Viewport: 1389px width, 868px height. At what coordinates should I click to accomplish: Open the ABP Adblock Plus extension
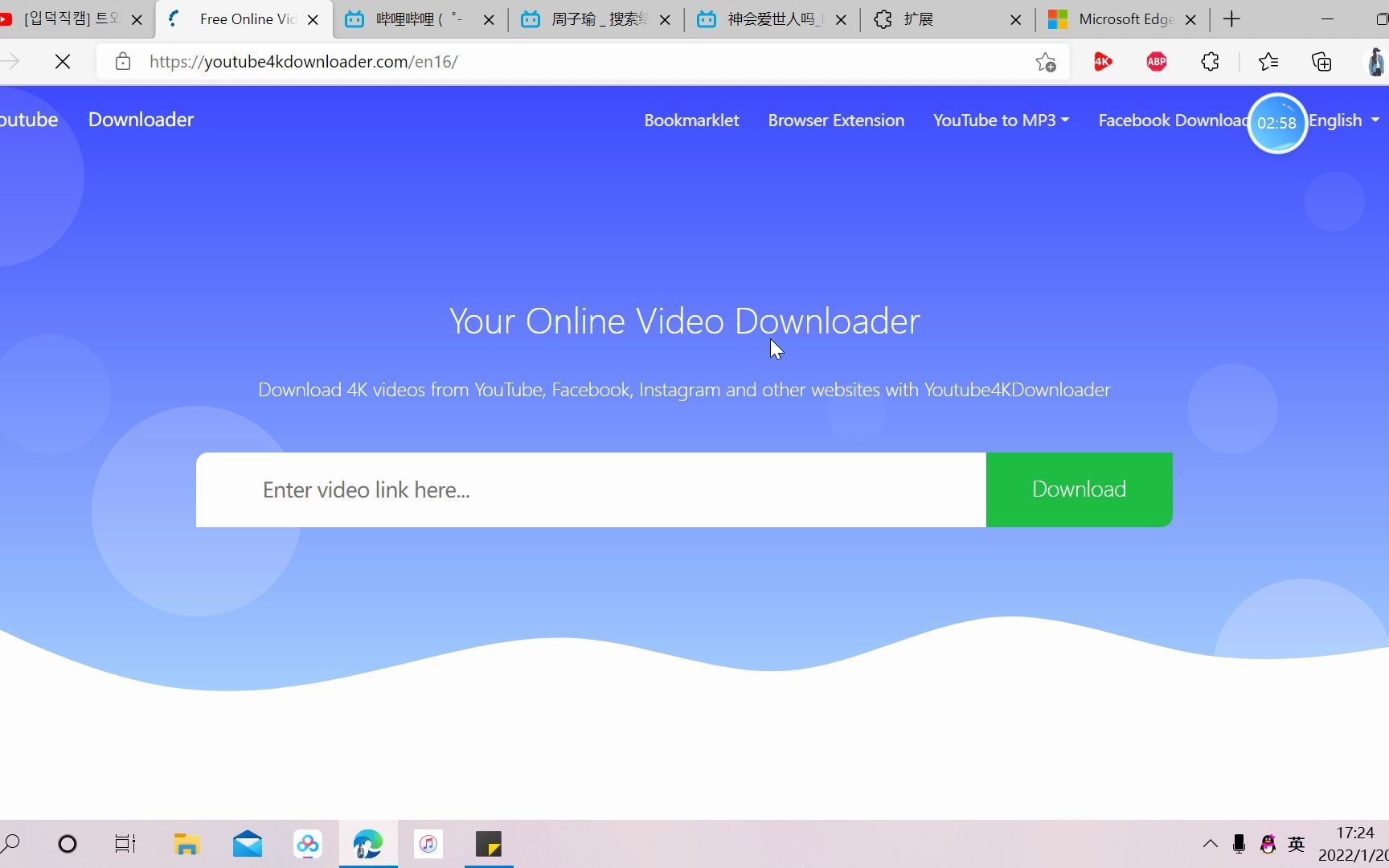click(x=1156, y=62)
